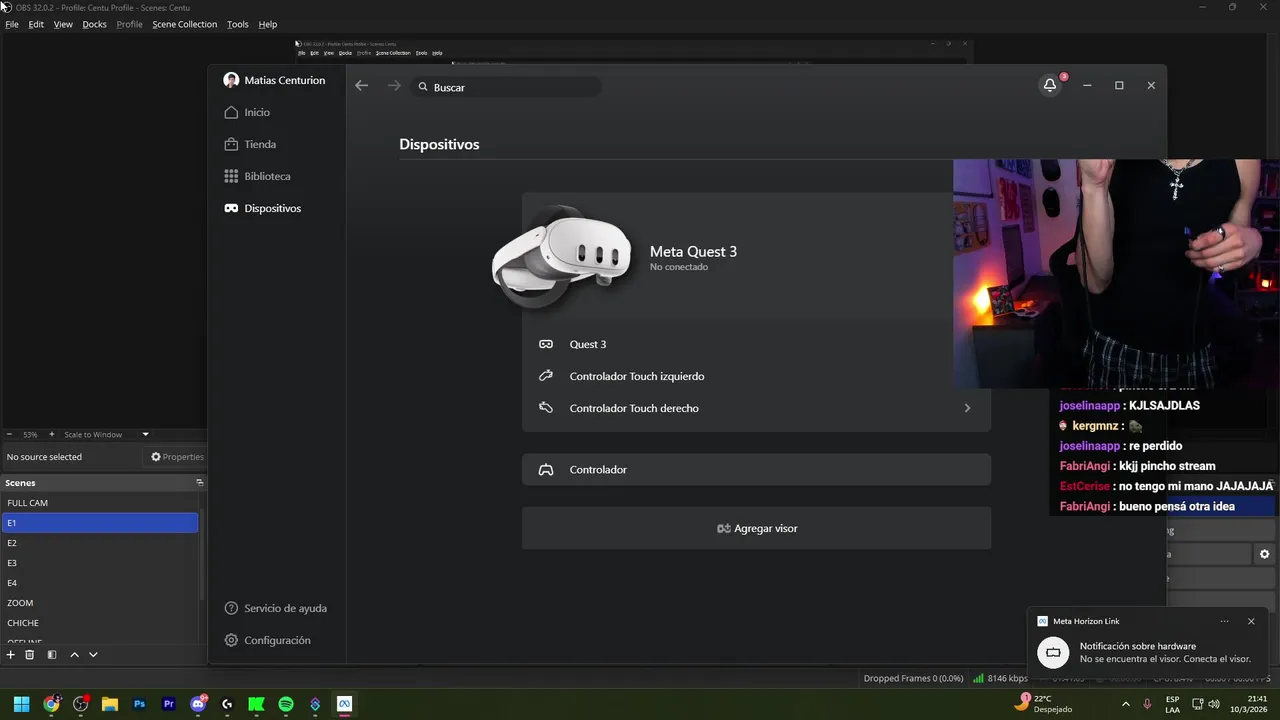The height and width of the screenshot is (720, 1280).
Task: Select the E2 scene
Action: (100, 543)
